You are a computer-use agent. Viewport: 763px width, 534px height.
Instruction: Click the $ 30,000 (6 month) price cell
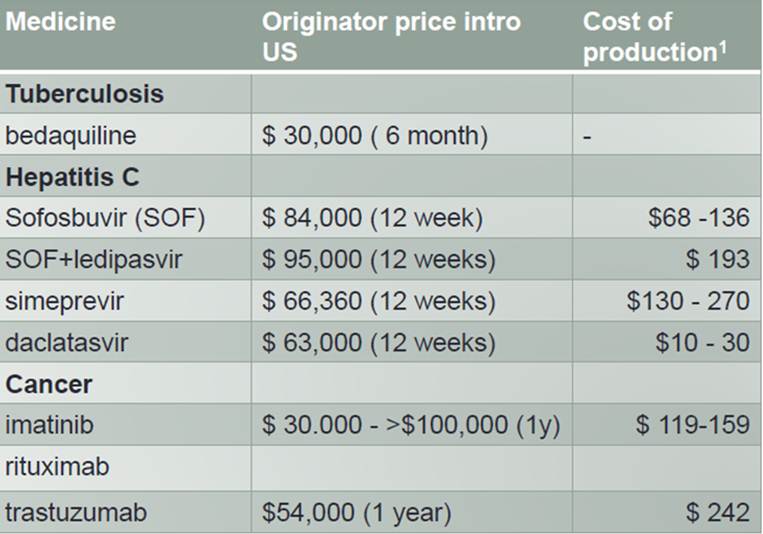pyautogui.click(x=375, y=136)
